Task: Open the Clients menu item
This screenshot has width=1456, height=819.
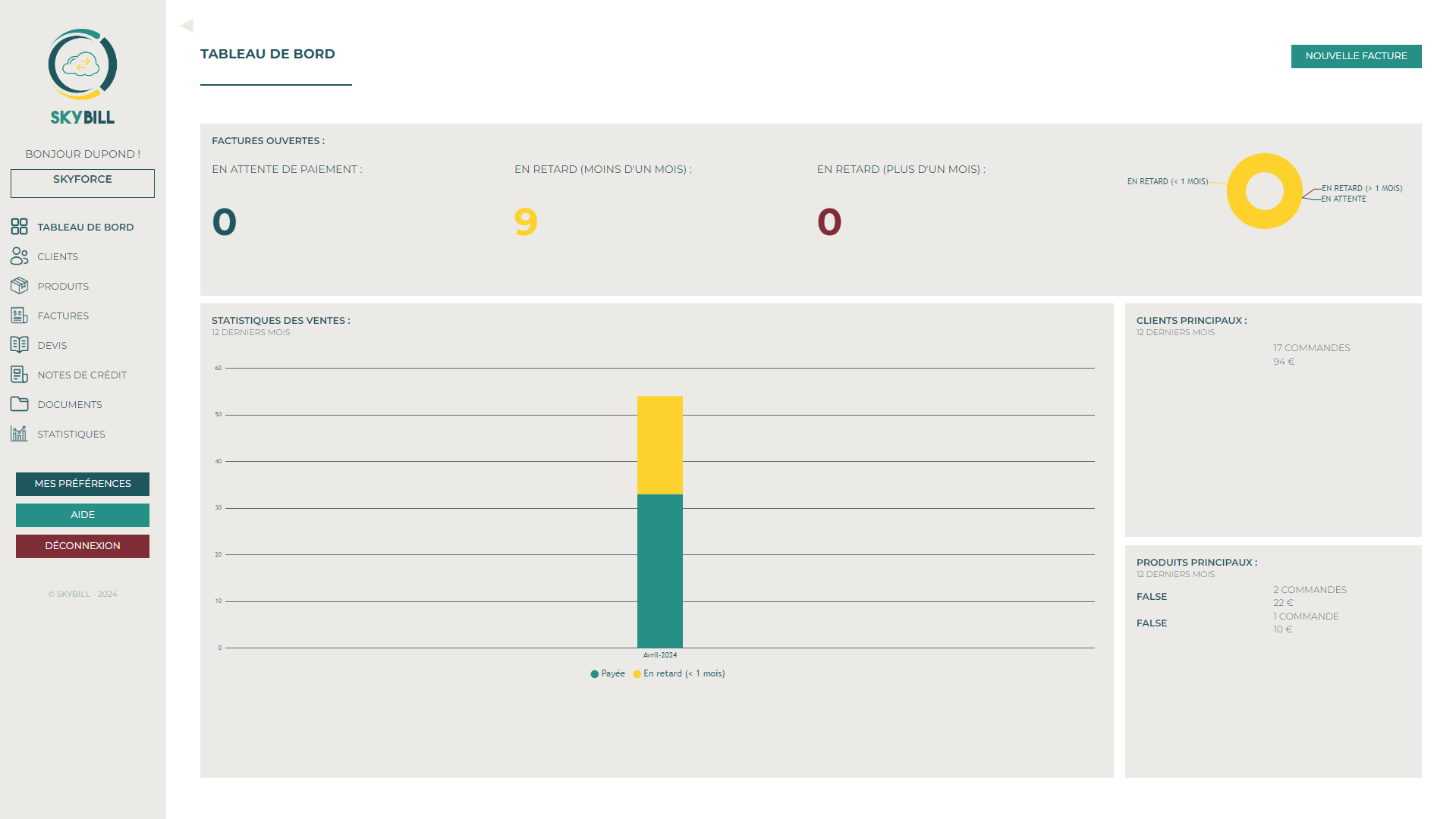Action: pos(58,256)
